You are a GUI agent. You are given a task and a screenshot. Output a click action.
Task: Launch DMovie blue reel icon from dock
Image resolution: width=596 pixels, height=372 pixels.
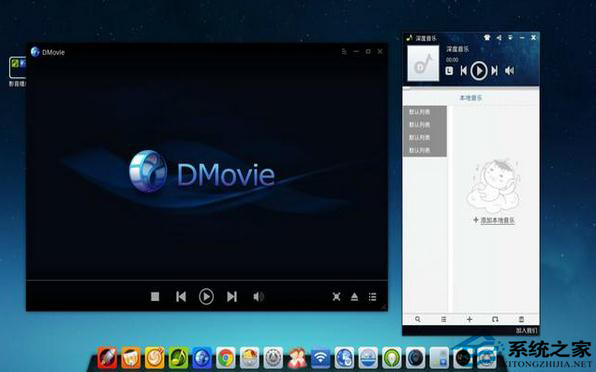(x=202, y=358)
